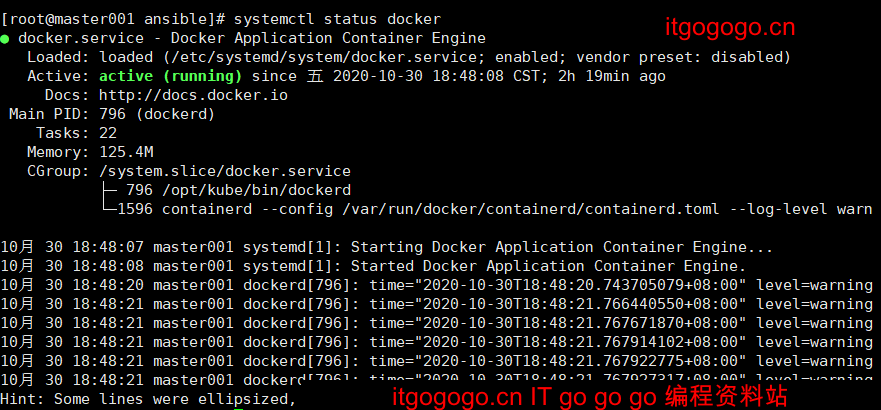The height and width of the screenshot is (410, 881).
Task: Click the '[root@master001 ansible]#' prompt
Action: coord(112,19)
